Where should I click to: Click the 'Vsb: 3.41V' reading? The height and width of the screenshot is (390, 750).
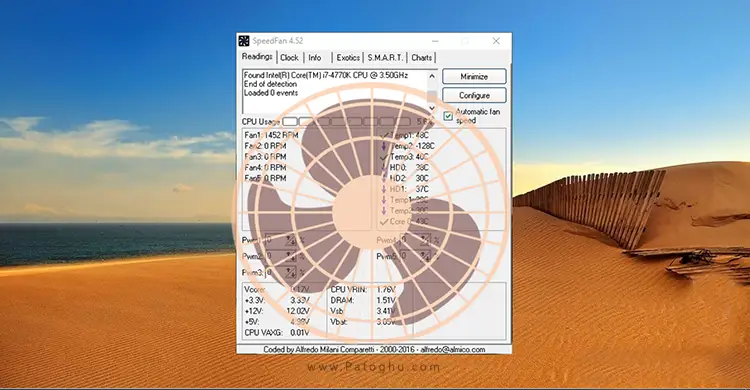point(363,311)
